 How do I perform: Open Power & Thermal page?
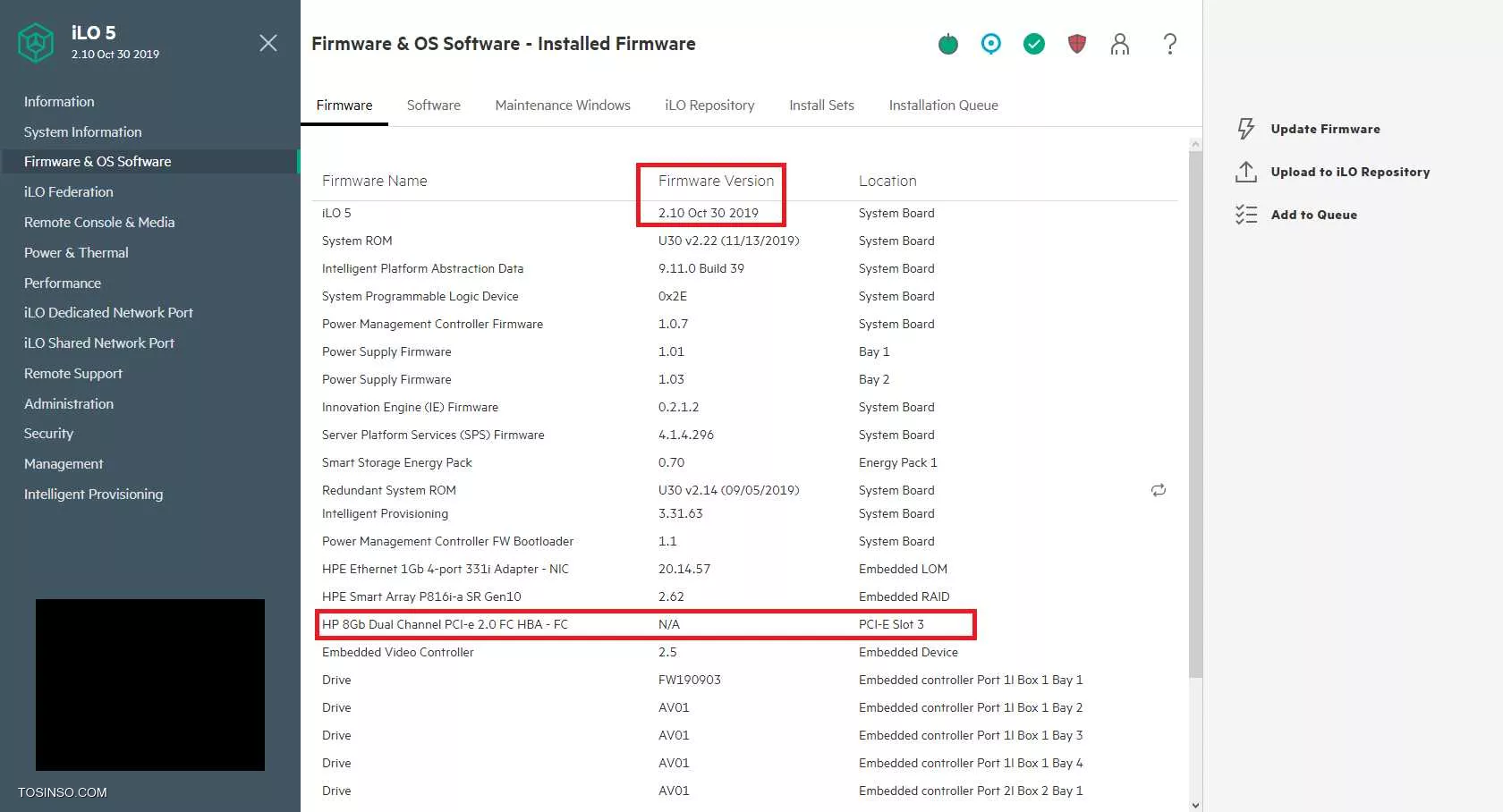pos(76,253)
